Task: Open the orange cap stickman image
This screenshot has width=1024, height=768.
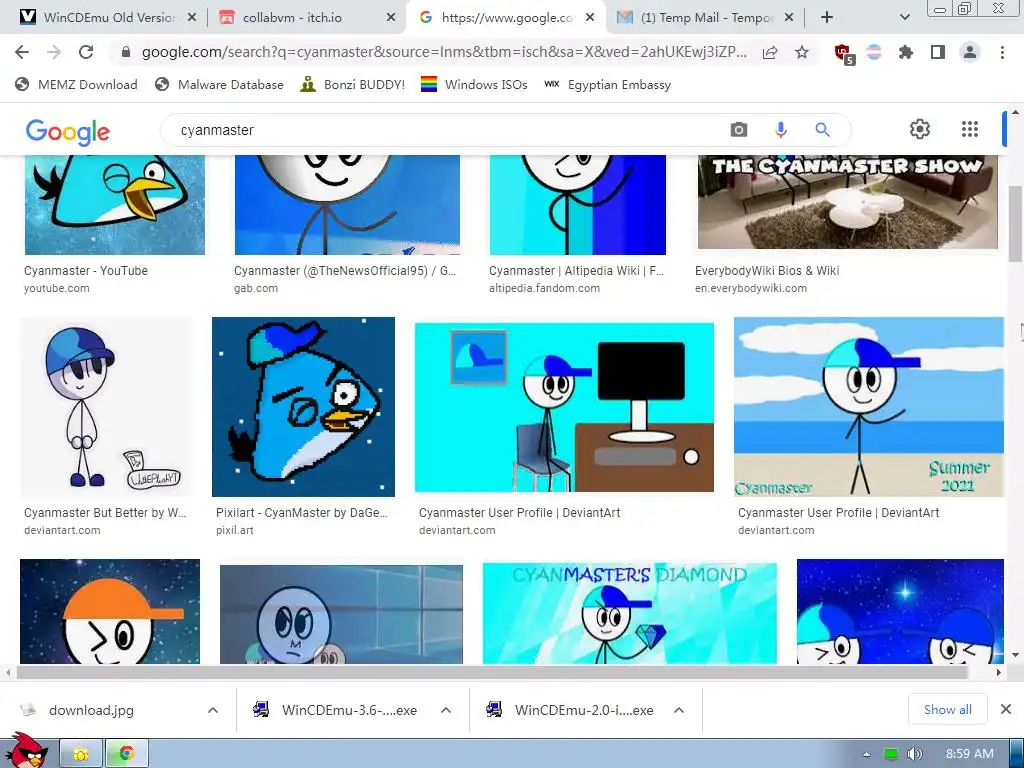Action: 110,611
